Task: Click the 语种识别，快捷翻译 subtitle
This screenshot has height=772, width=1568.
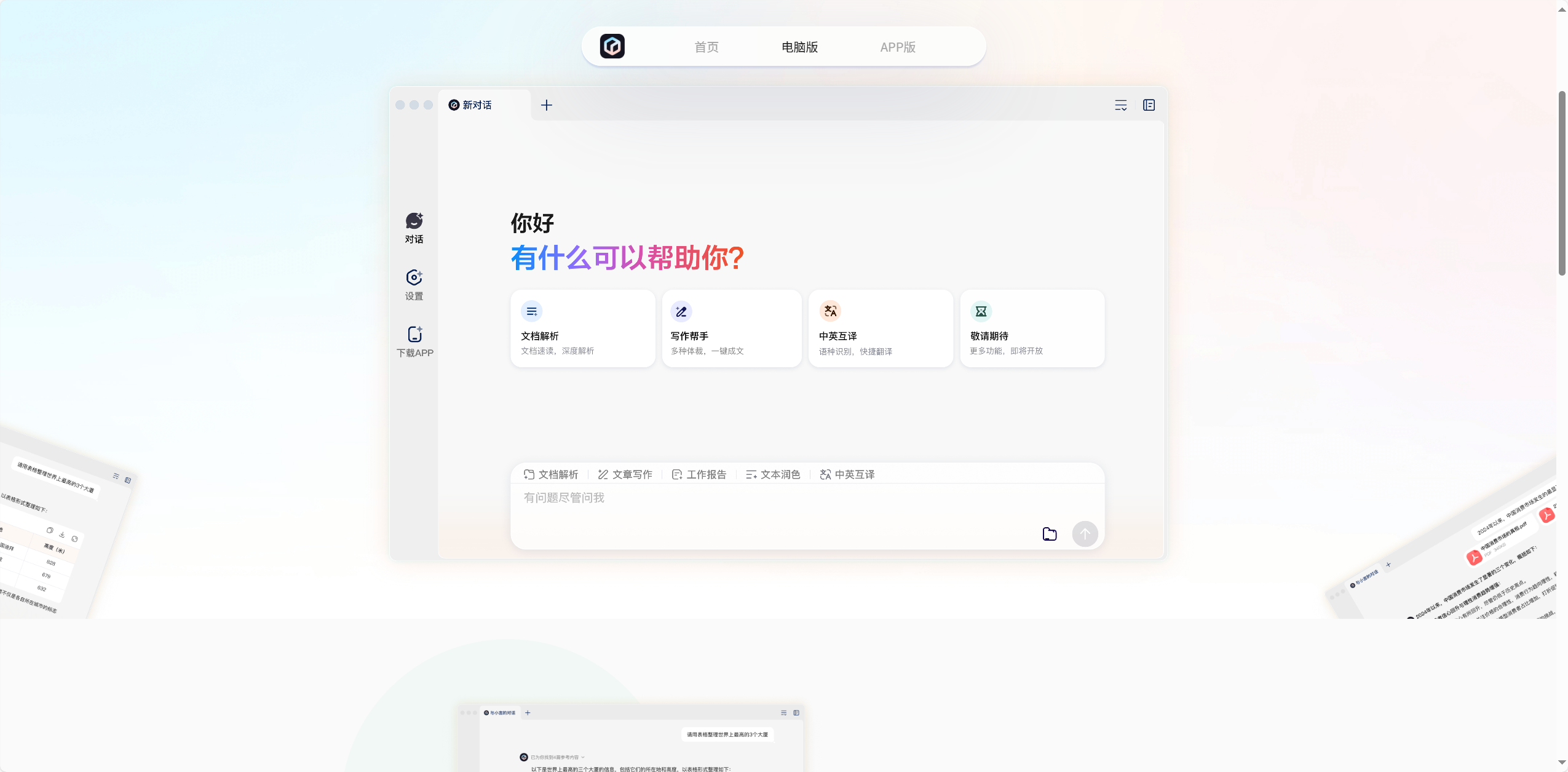Action: click(855, 351)
